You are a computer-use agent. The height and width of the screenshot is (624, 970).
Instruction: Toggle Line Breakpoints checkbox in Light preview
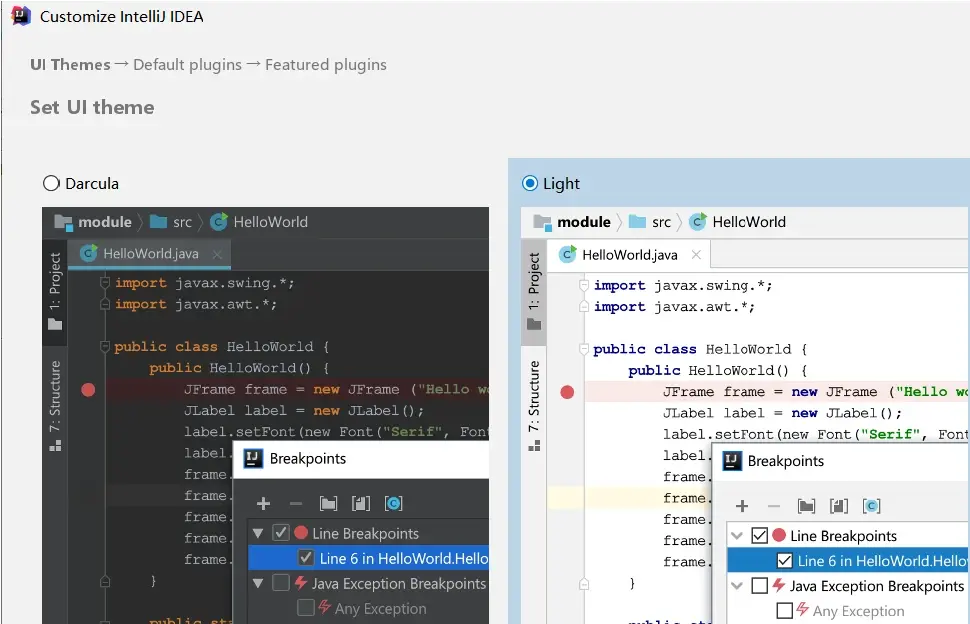coord(760,535)
